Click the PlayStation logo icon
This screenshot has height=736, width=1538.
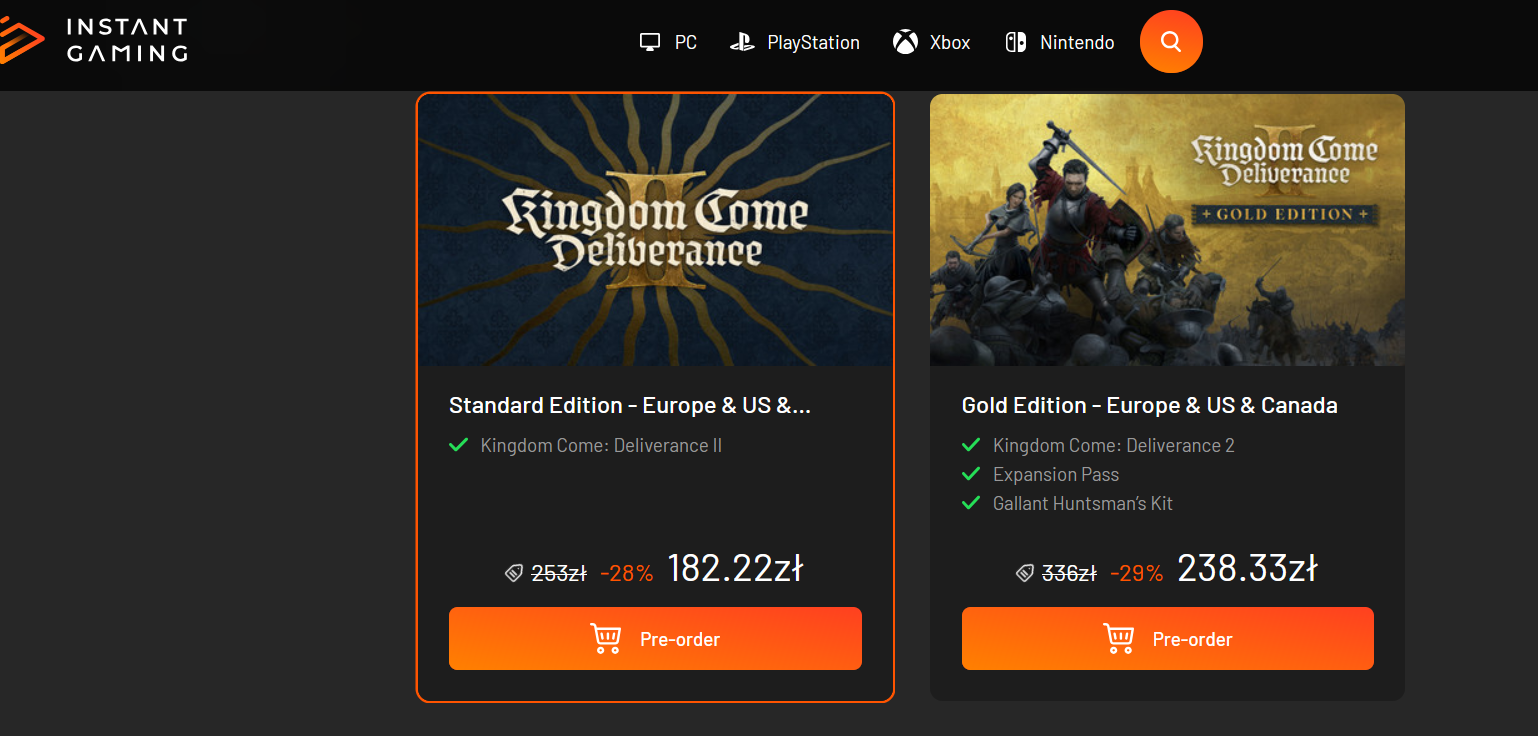pos(742,42)
